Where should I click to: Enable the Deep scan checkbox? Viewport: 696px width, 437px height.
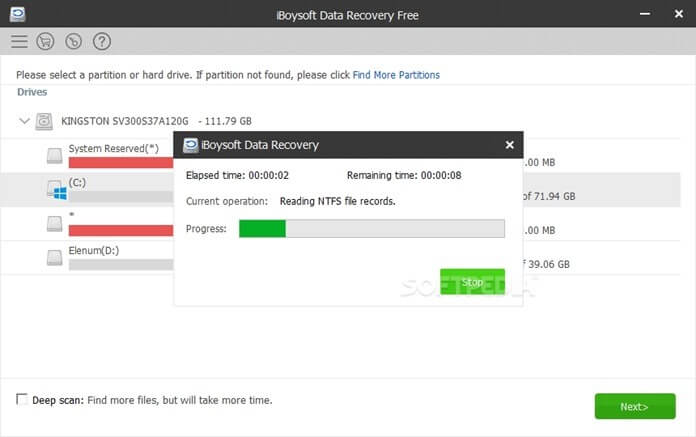tap(21, 399)
